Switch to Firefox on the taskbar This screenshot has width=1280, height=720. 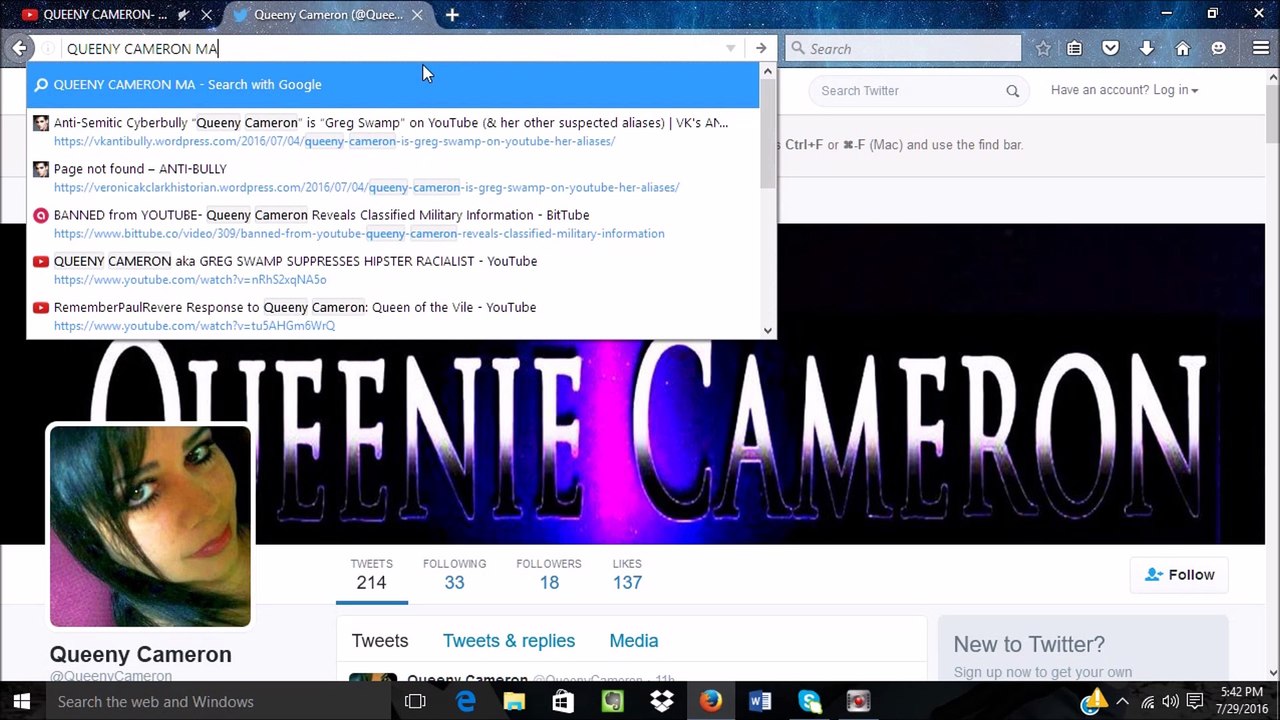pyautogui.click(x=710, y=702)
